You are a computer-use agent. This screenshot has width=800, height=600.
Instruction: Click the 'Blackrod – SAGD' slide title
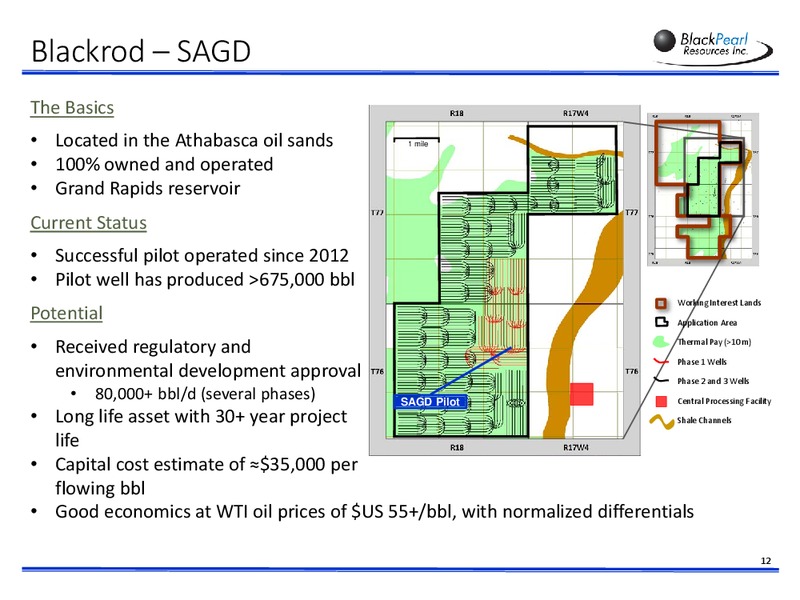141,51
